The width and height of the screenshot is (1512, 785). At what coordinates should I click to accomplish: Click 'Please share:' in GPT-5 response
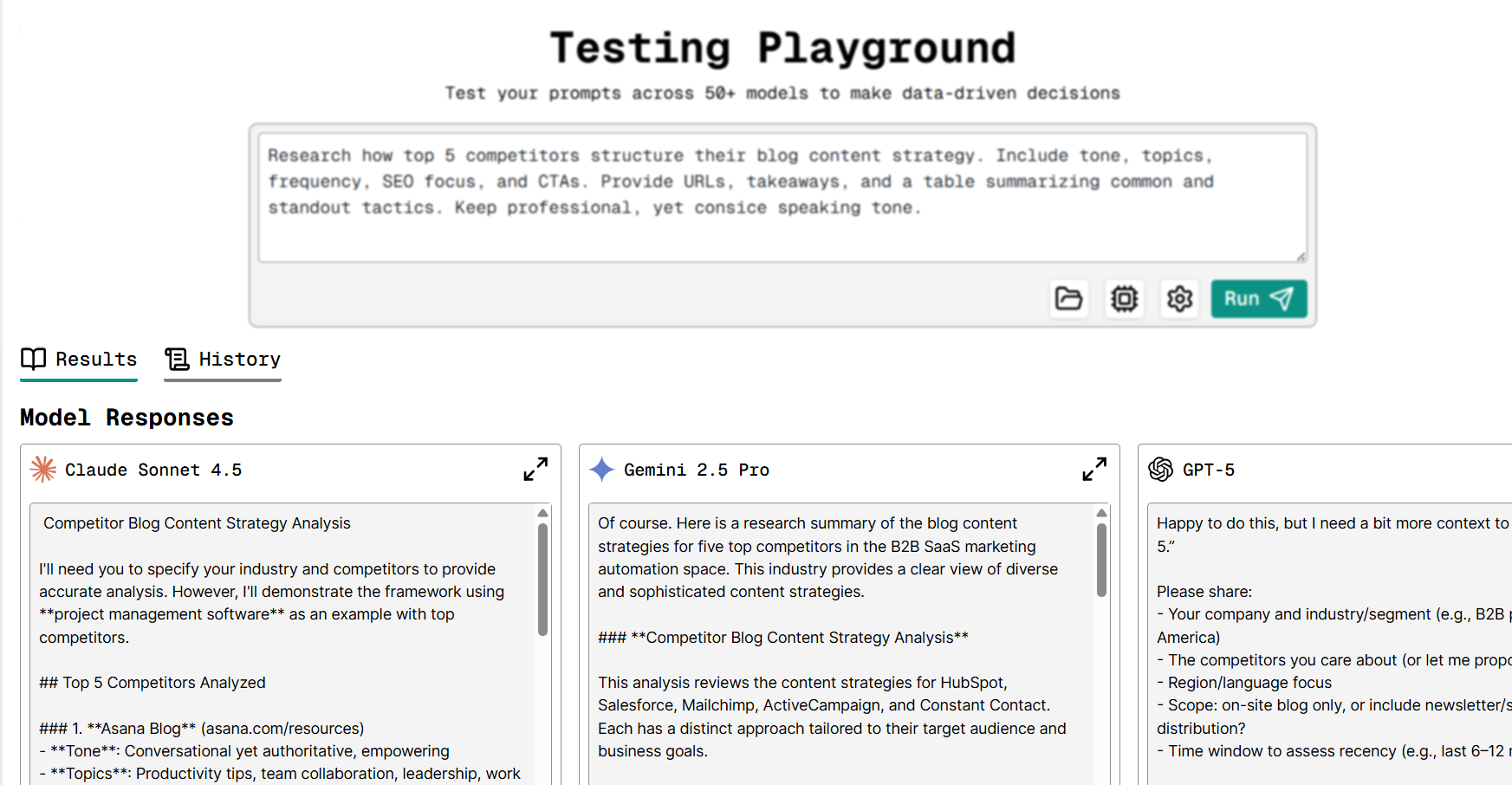[1204, 592]
